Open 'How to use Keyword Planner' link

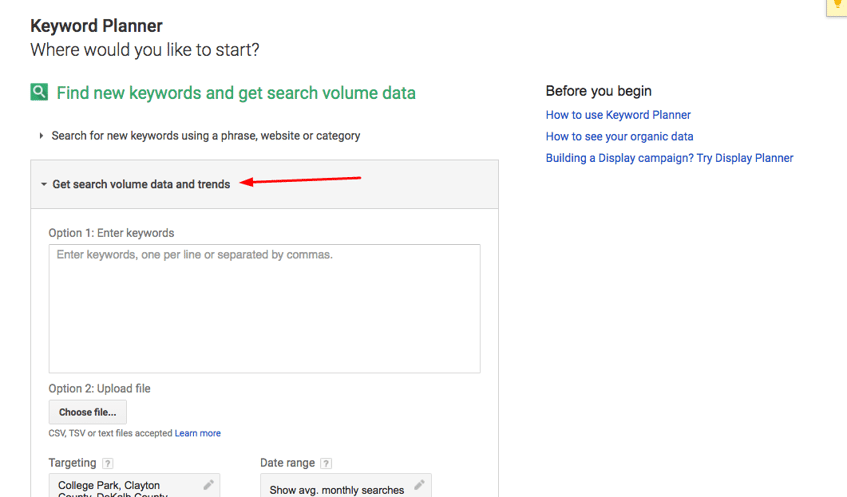(x=618, y=115)
